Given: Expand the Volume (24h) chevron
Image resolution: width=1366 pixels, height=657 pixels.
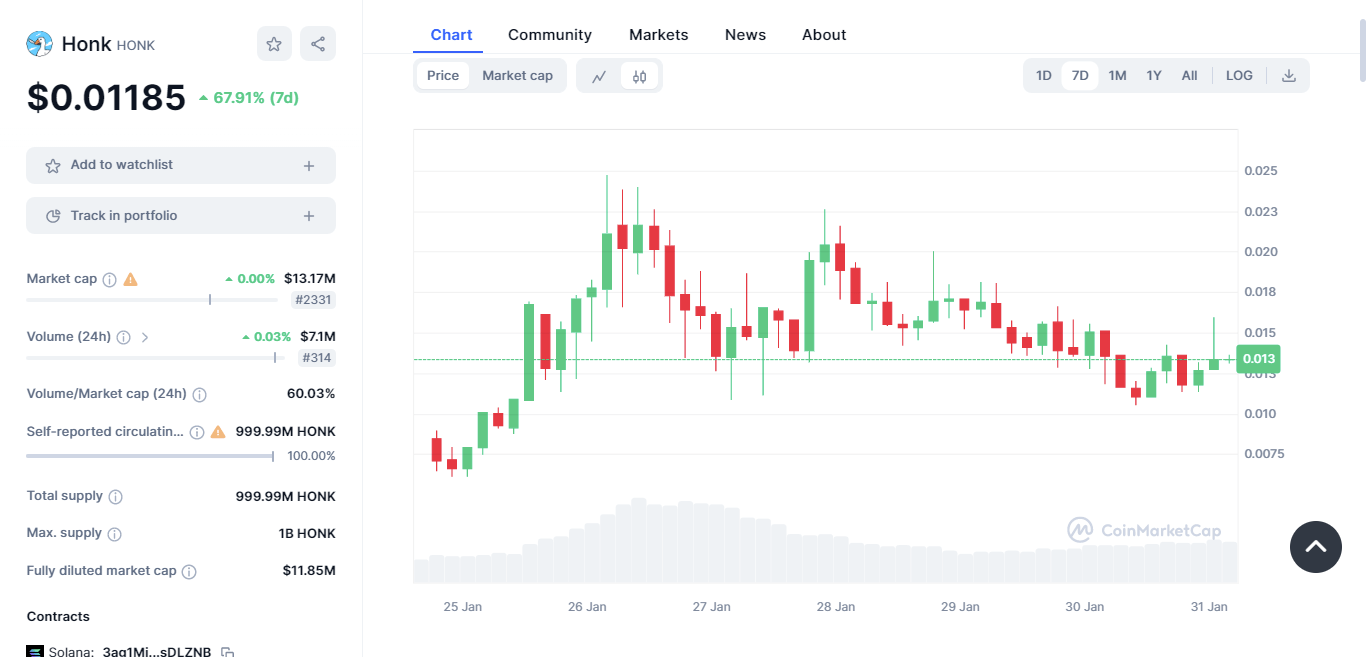Looking at the screenshot, I should point(145,337).
